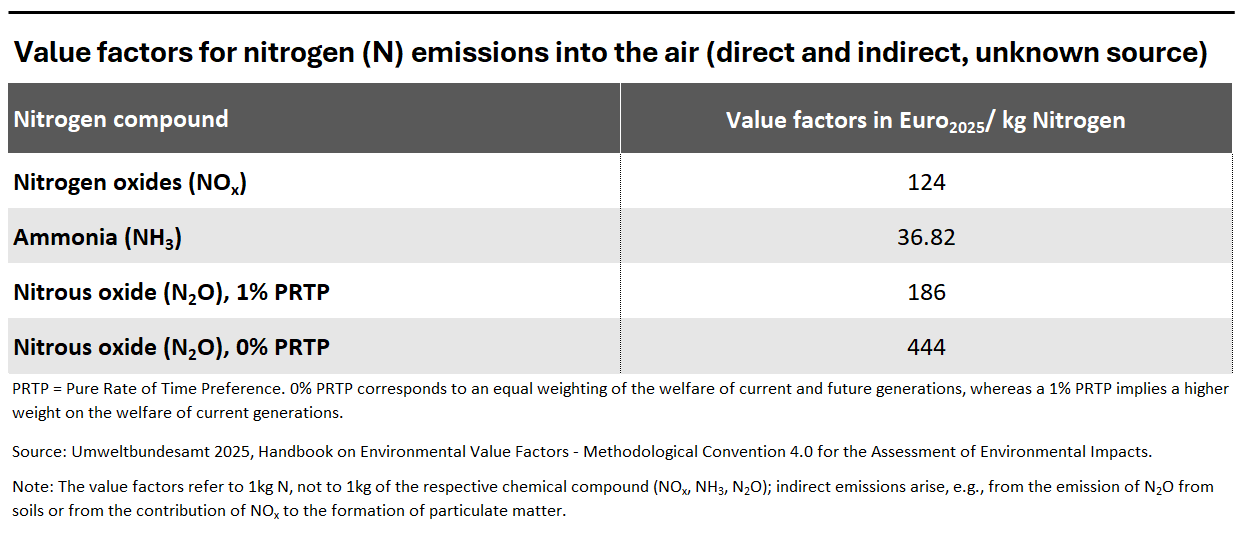The width and height of the screenshot is (1244, 538).
Task: Select the "Ammonia (NH3)" row label
Action: (97, 238)
